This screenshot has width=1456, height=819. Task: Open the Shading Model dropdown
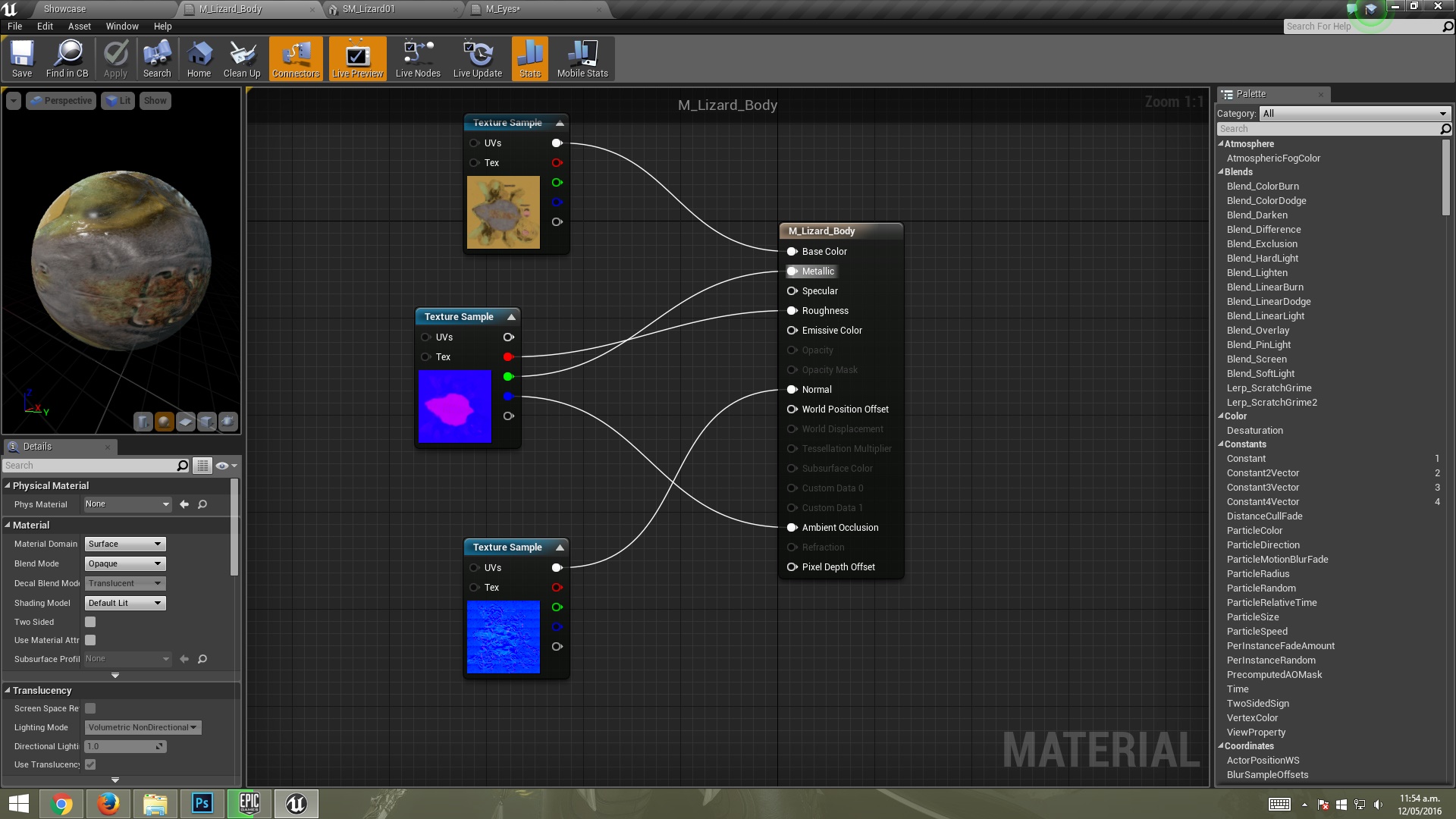(125, 603)
